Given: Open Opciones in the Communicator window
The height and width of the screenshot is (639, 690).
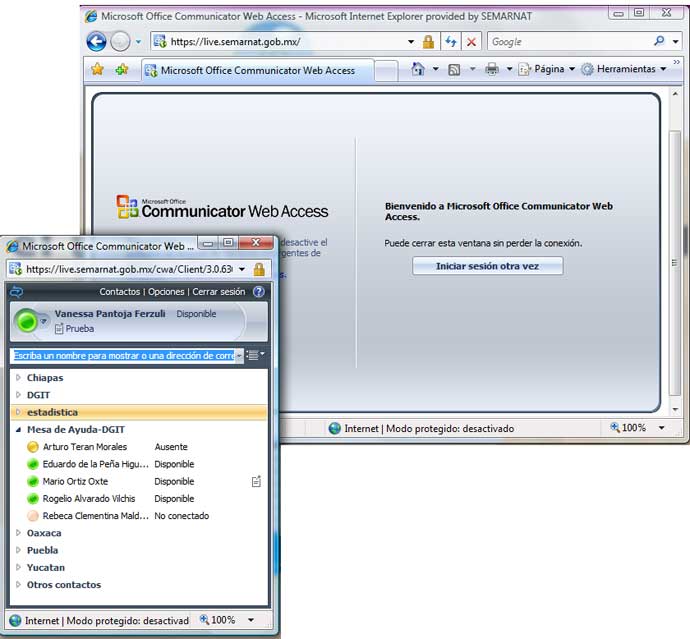Looking at the screenshot, I should click(x=166, y=292).
